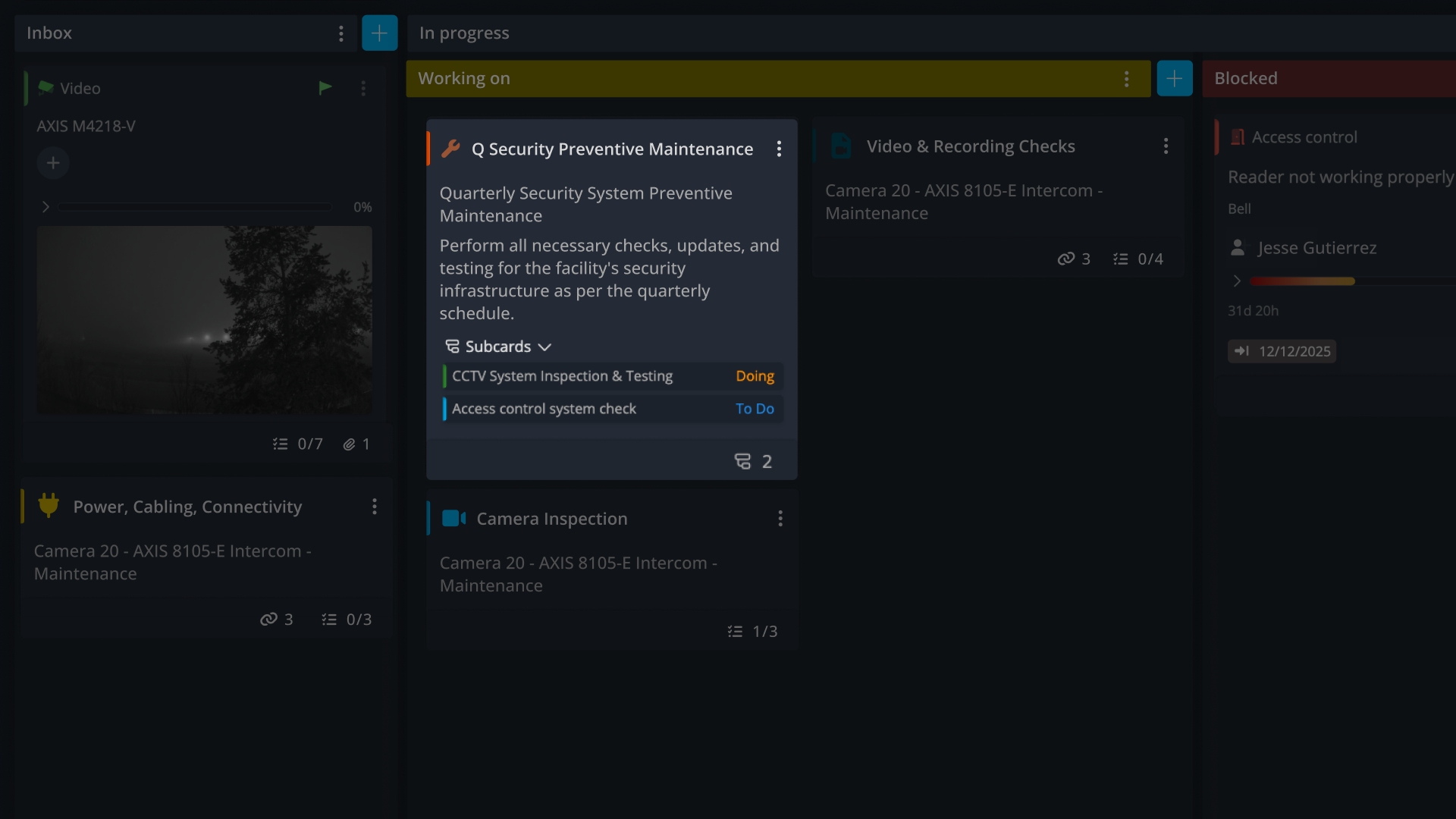Click the wrench icon on Security Preventive Maintenance card
1456x819 pixels.
[x=450, y=149]
